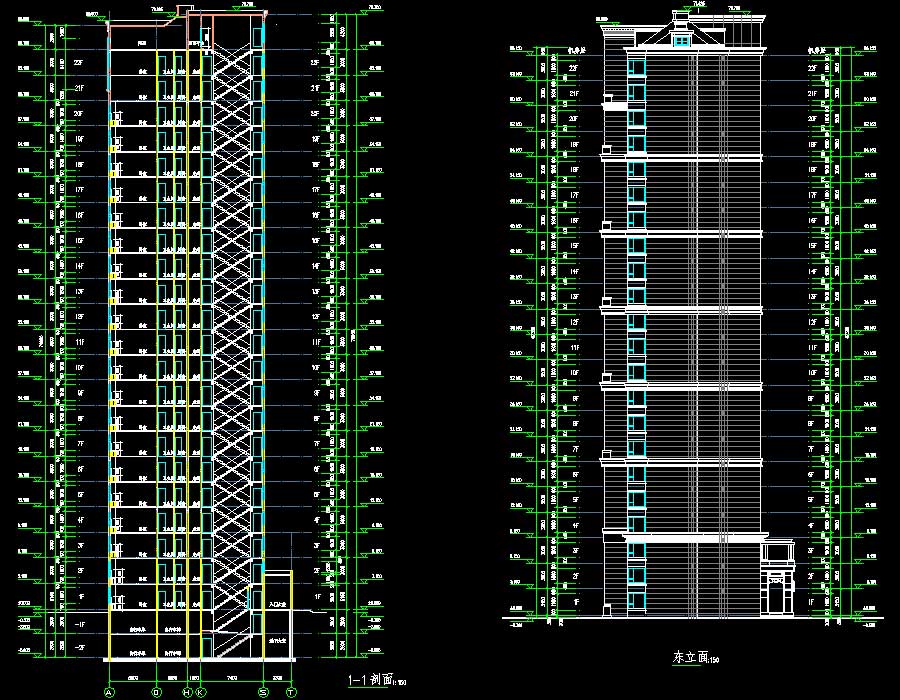Image resolution: width=900 pixels, height=700 pixels.
Task: Select "1F" label right of the east elevation
Action: (811, 602)
